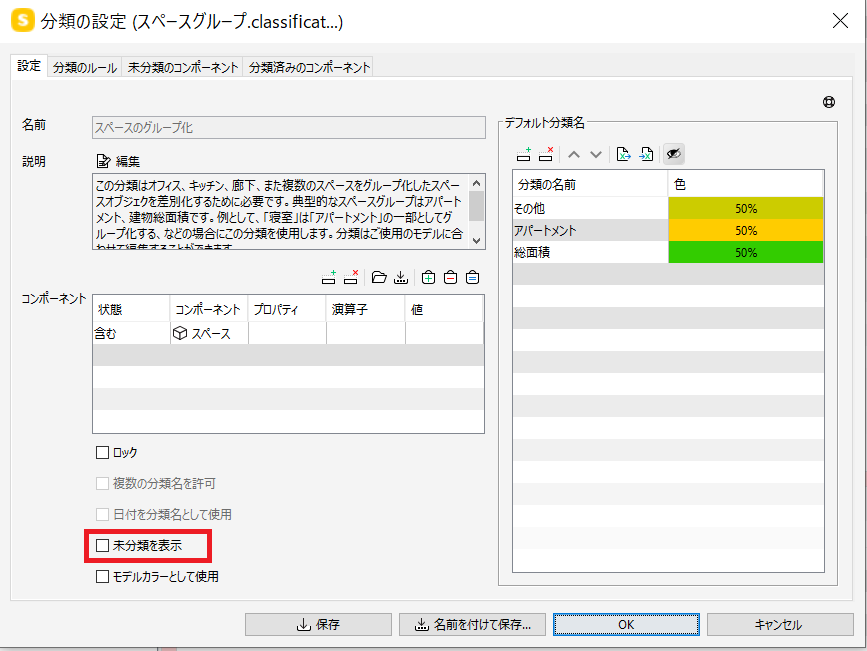Image resolution: width=867 pixels, height=651 pixels.
Task: Enable the ロック checkbox
Action: pyautogui.click(x=102, y=452)
